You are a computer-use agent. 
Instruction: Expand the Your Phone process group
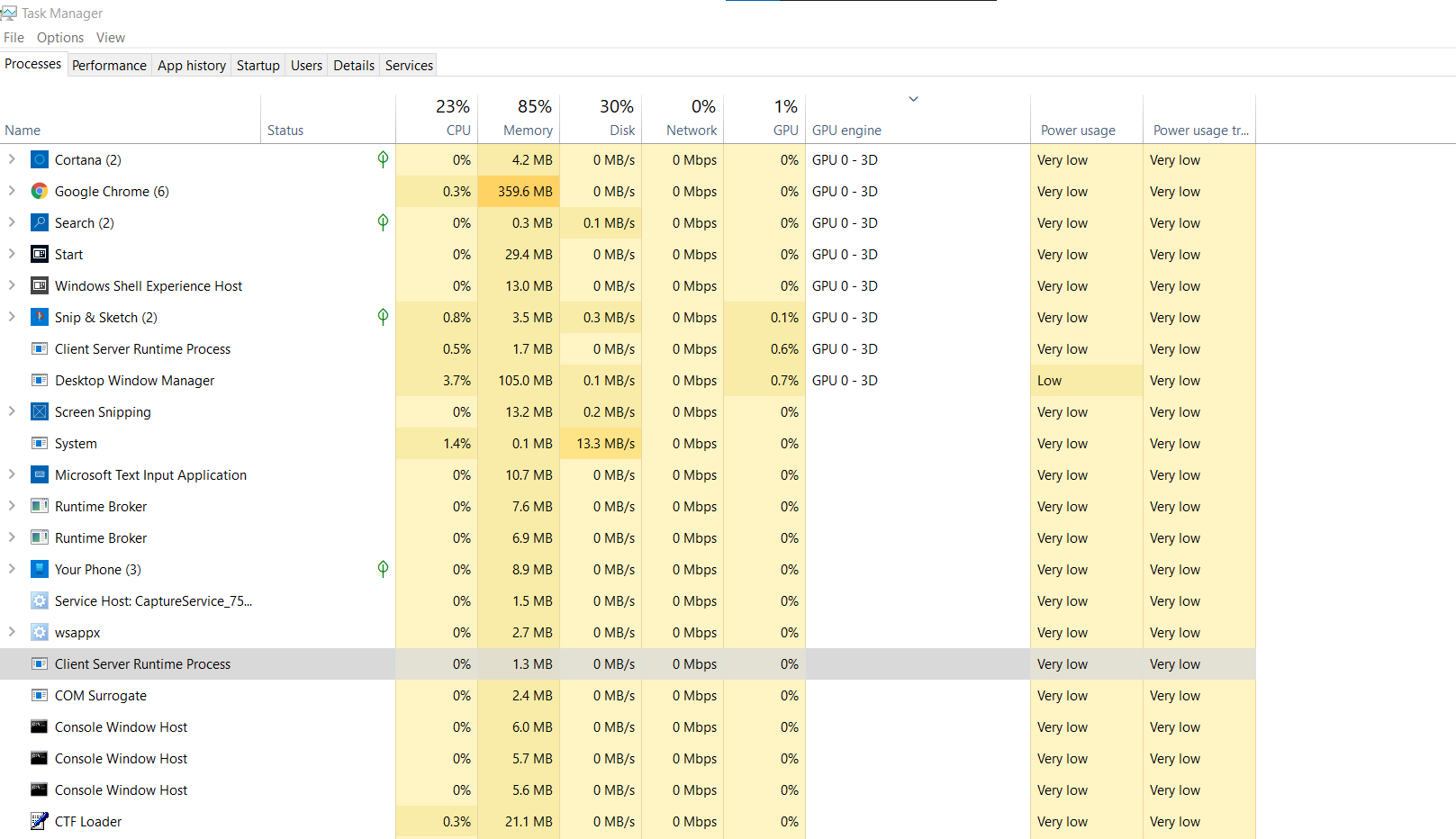coord(12,569)
